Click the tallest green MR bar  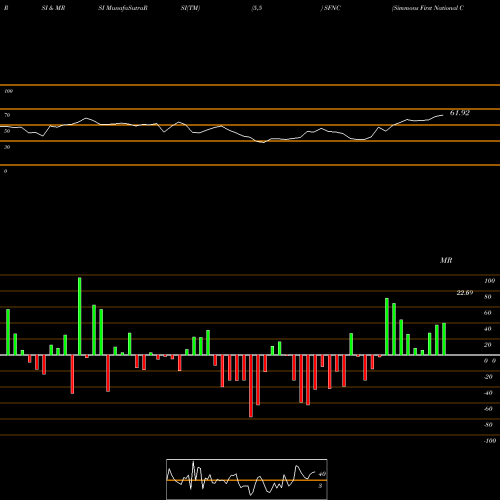click(x=80, y=316)
